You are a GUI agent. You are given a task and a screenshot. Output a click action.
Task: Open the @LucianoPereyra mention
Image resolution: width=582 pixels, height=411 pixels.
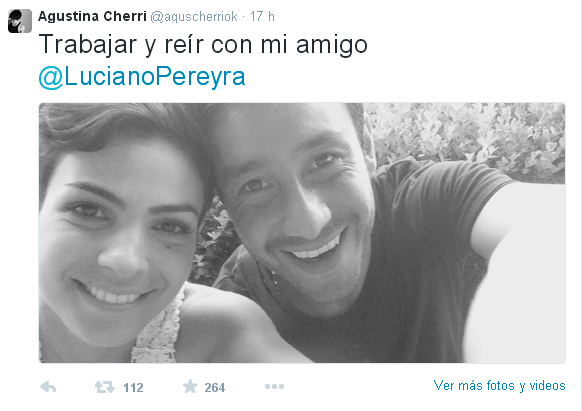click(x=142, y=77)
